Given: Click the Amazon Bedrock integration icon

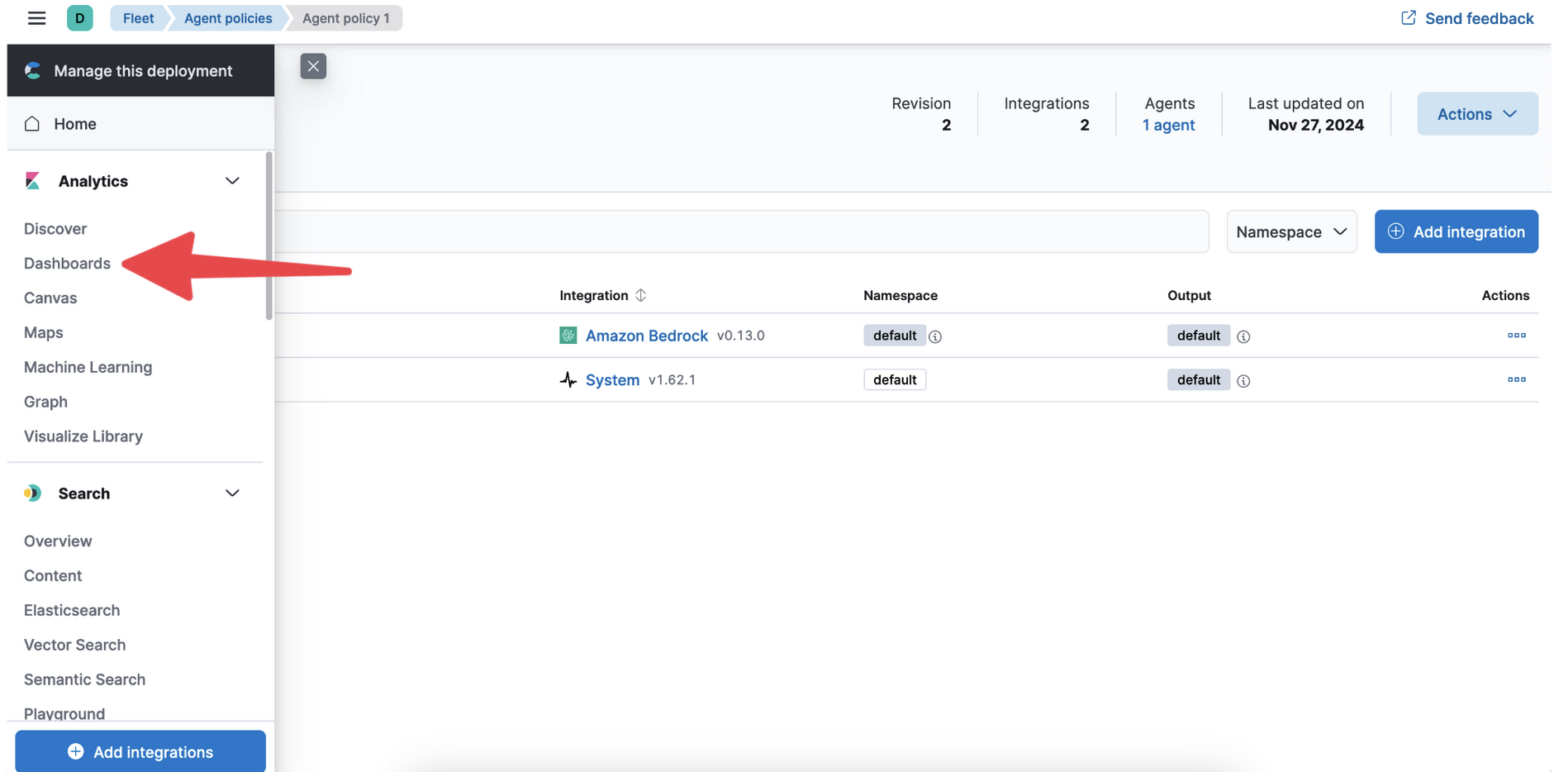Looking at the screenshot, I should [x=568, y=336].
